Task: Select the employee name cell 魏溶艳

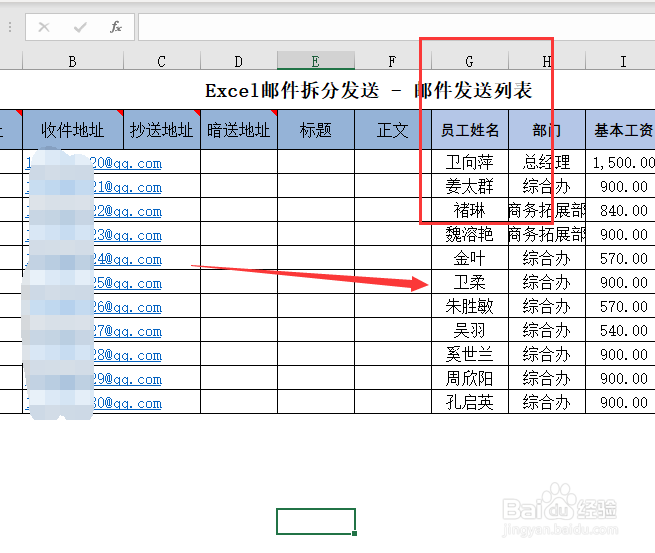Action: [x=470, y=234]
